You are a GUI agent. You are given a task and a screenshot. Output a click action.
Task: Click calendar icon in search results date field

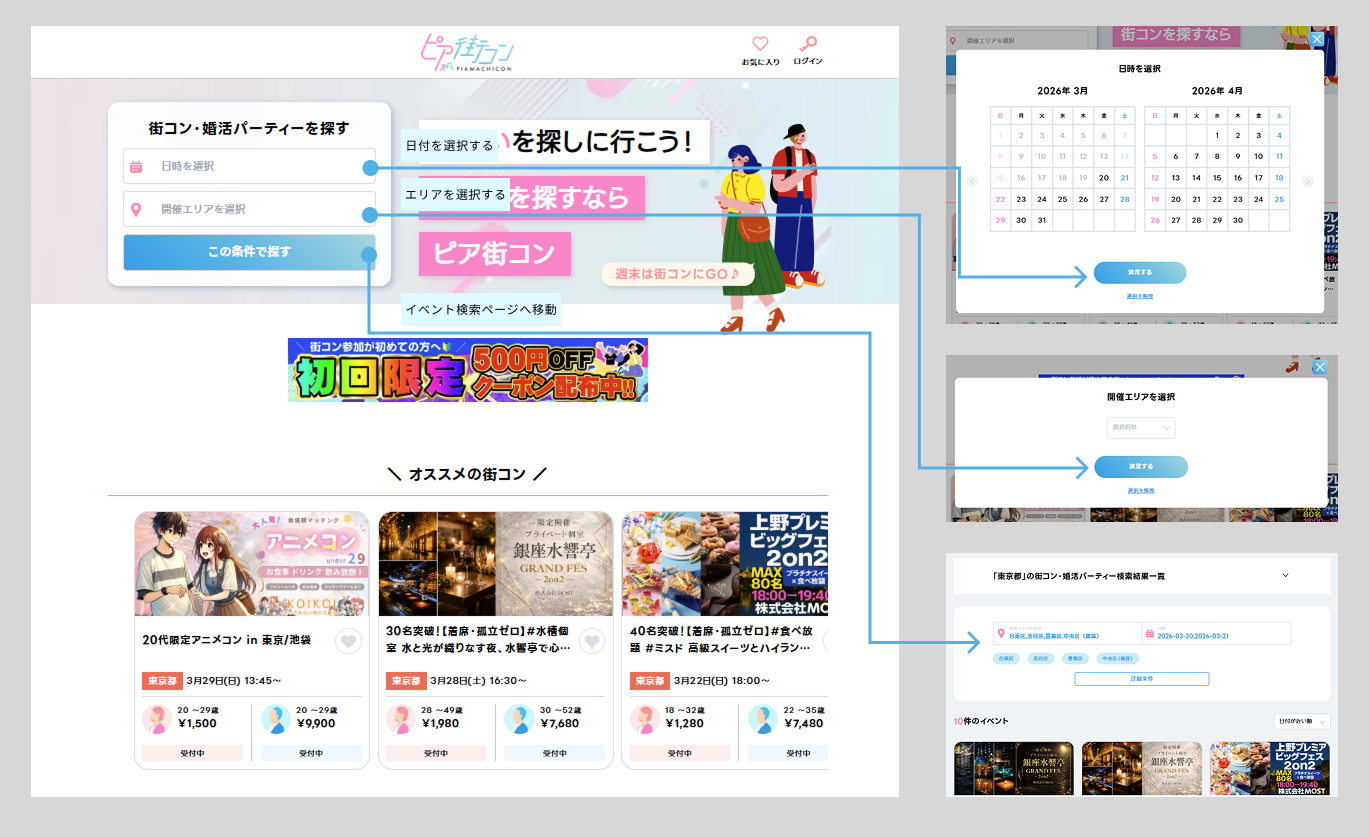pos(1150,633)
